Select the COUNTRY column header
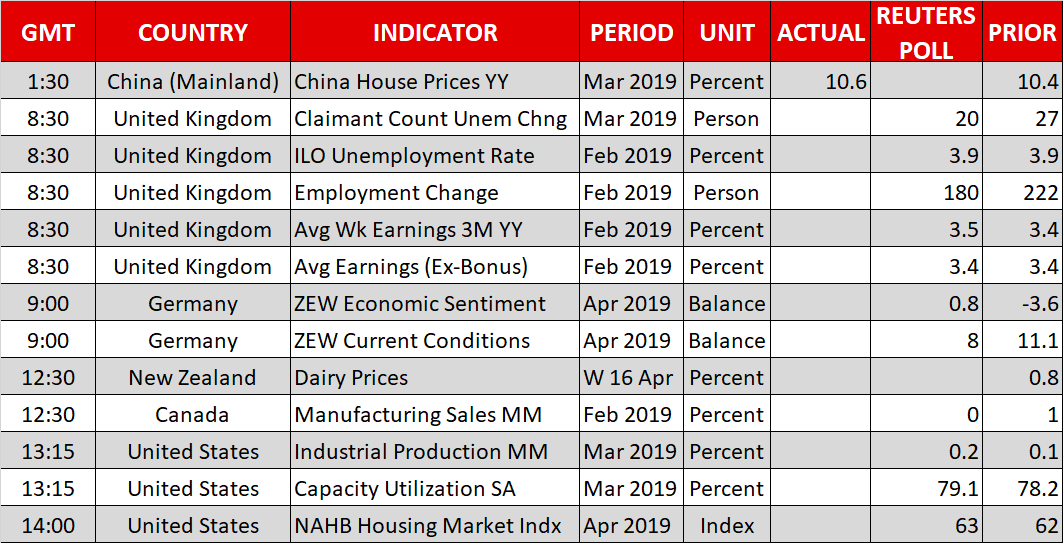The width and height of the screenshot is (1063, 543). point(192,32)
